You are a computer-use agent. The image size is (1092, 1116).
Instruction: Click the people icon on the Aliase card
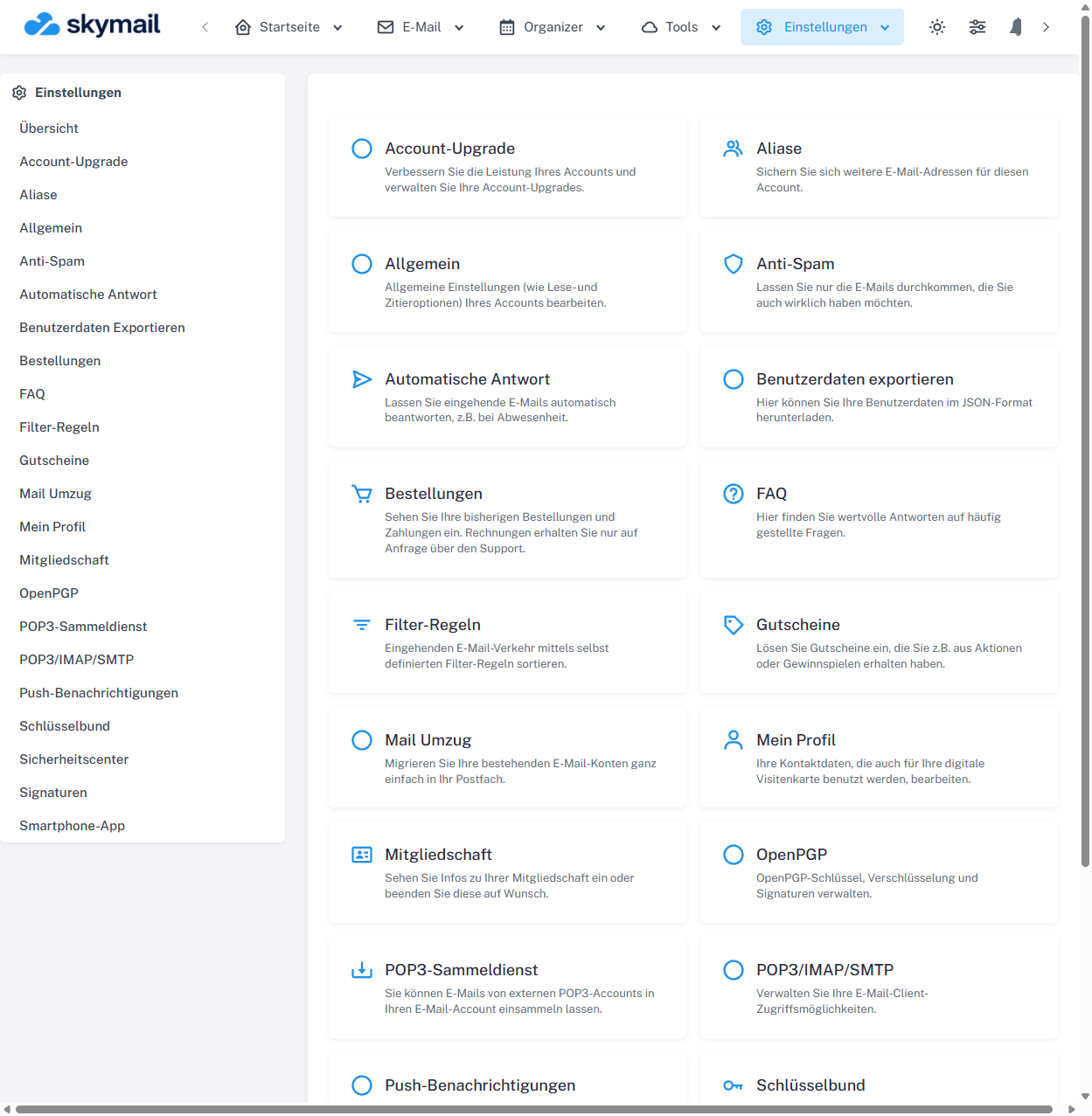coord(733,149)
